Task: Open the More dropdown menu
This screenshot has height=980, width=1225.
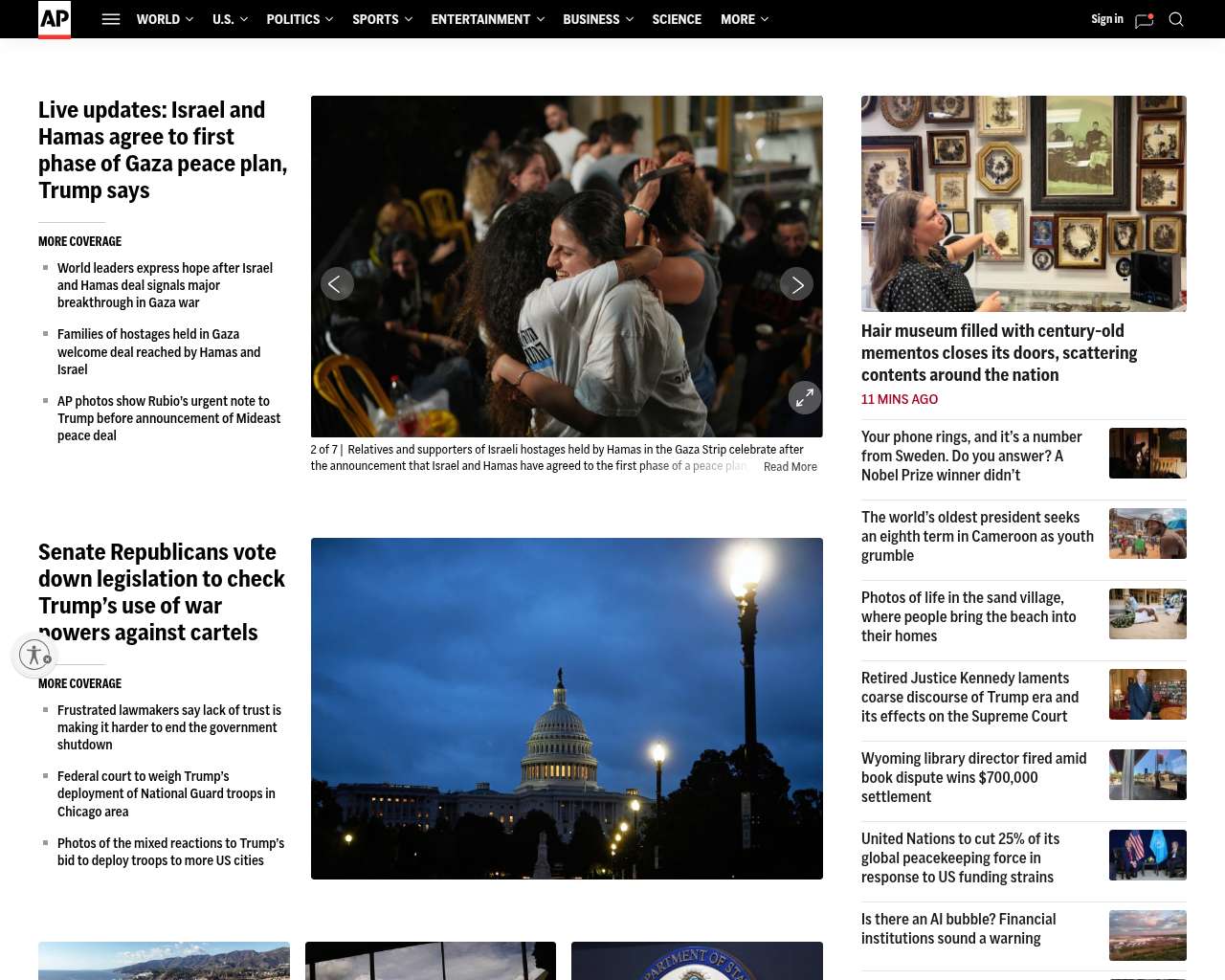Action: click(745, 19)
